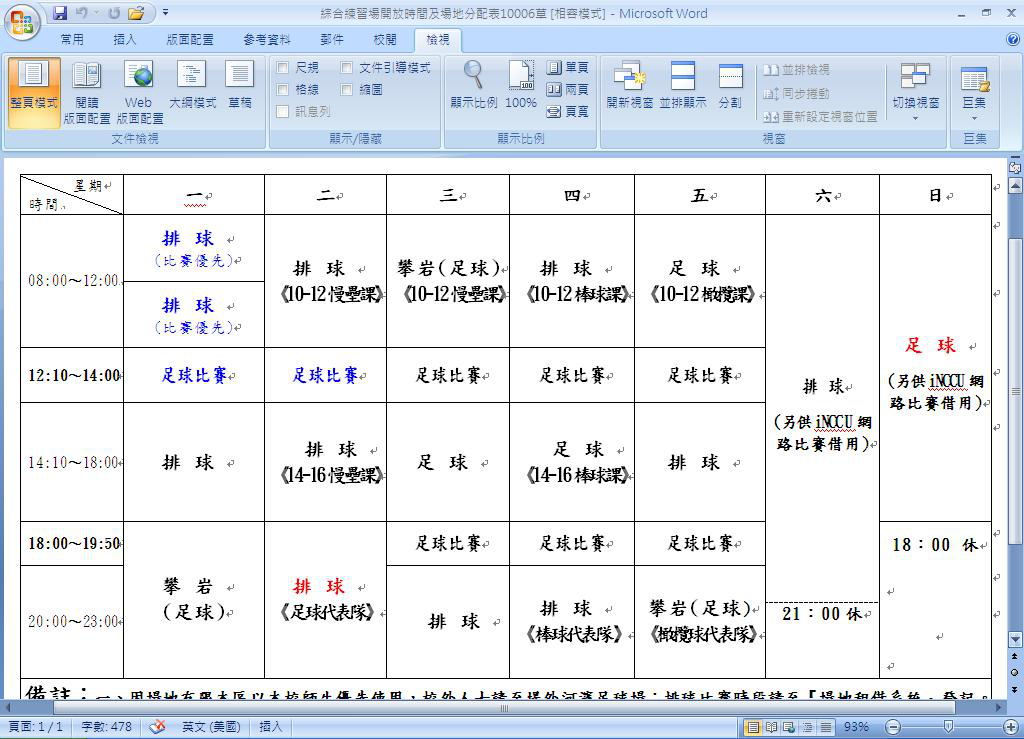The height and width of the screenshot is (739, 1024).
Task: Click 同步捲動 synchronous scrolling
Action: [x=797, y=93]
